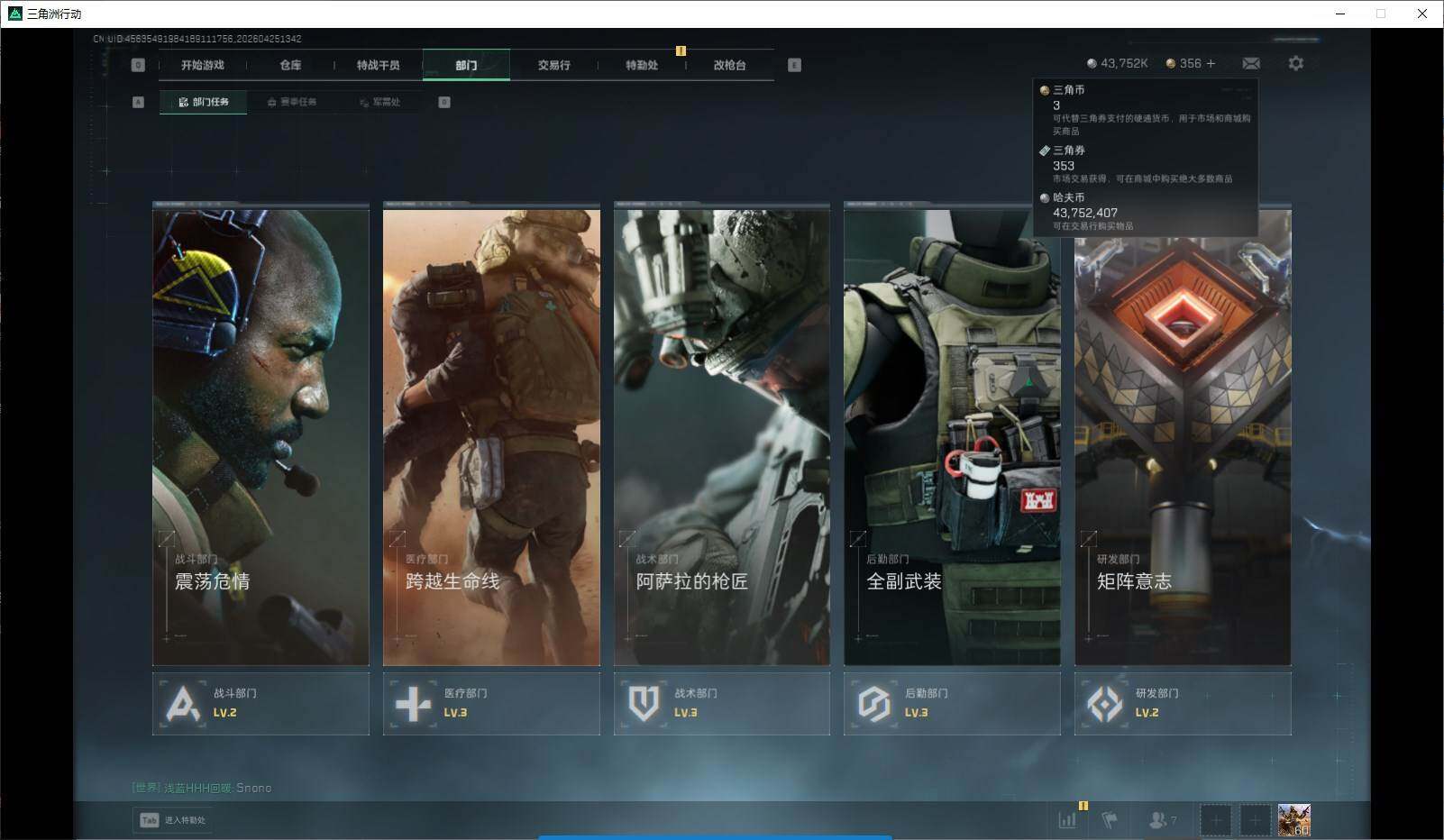Click the 后勤部门 LV.3 button
Image resolution: width=1444 pixels, height=840 pixels.
(952, 703)
